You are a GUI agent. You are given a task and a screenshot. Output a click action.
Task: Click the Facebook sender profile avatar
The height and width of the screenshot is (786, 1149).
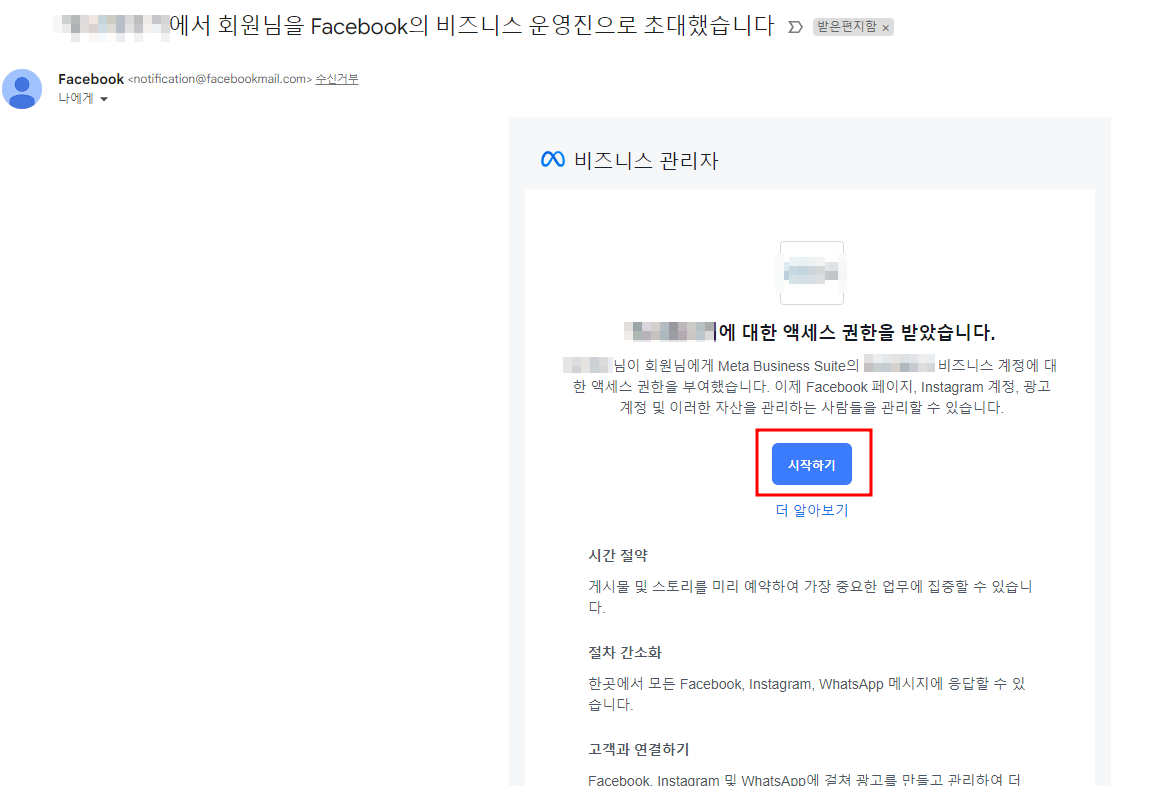pos(22,89)
